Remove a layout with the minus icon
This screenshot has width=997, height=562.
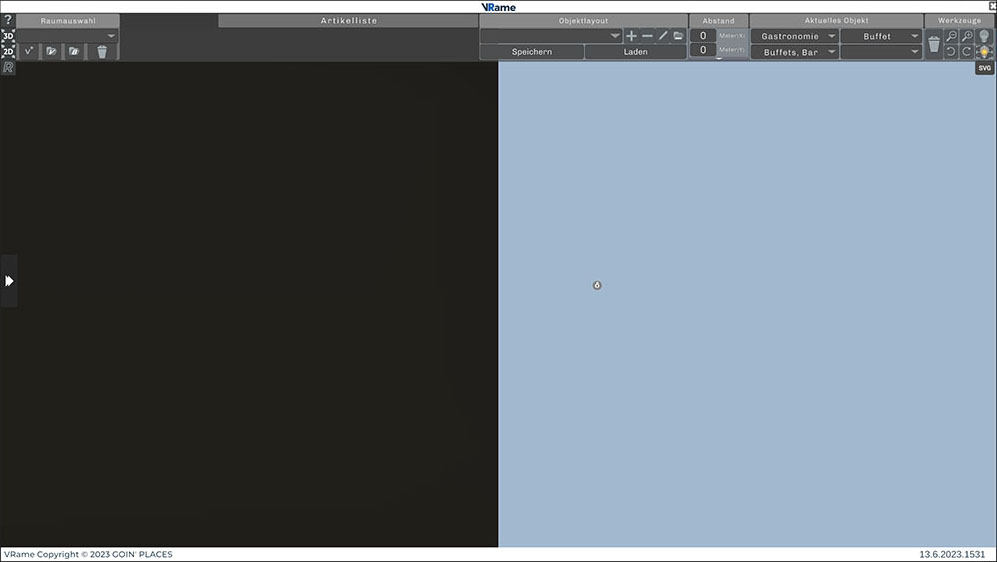click(x=647, y=36)
